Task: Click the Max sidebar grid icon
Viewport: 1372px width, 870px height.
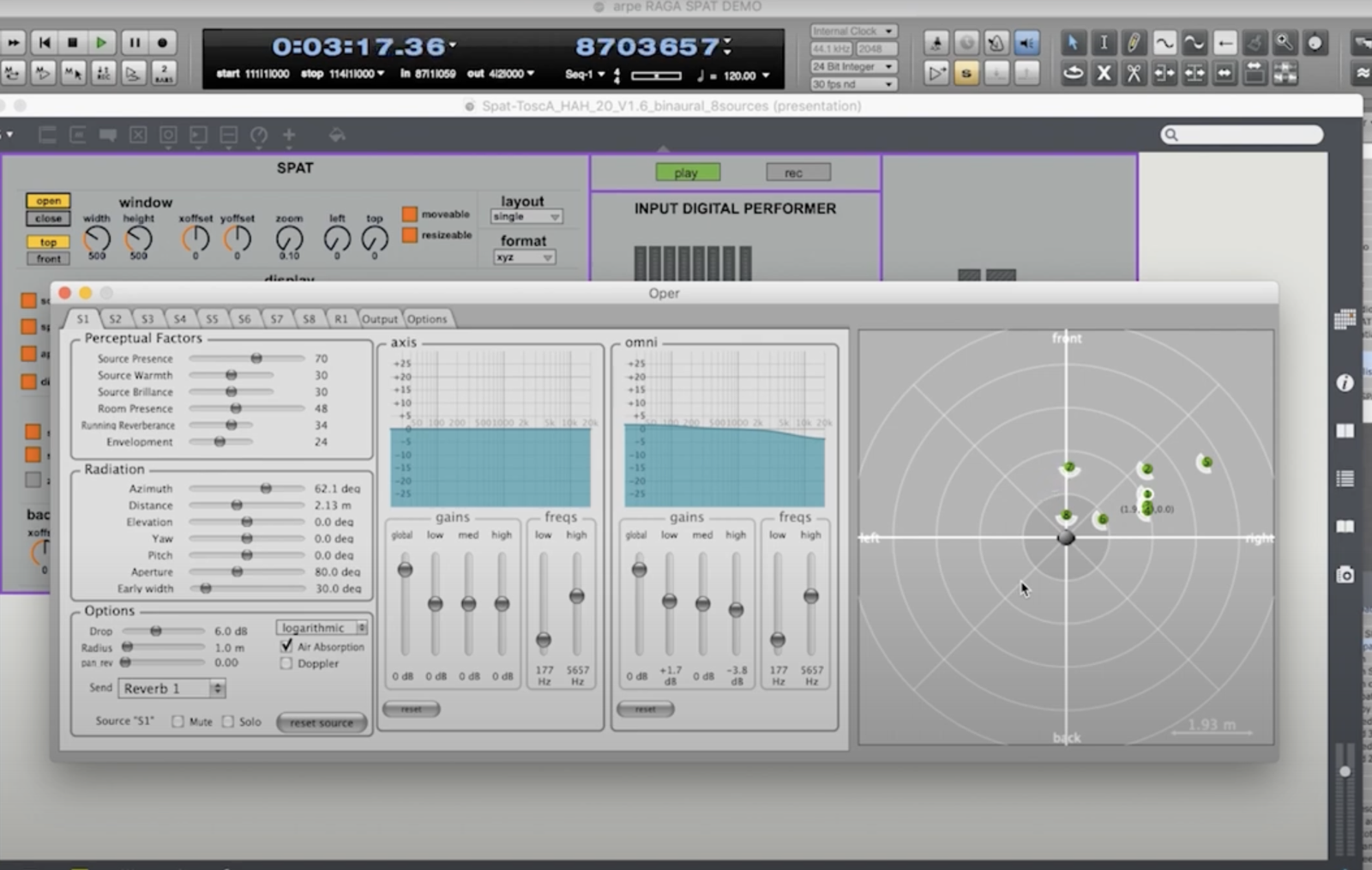Action: [1345, 319]
